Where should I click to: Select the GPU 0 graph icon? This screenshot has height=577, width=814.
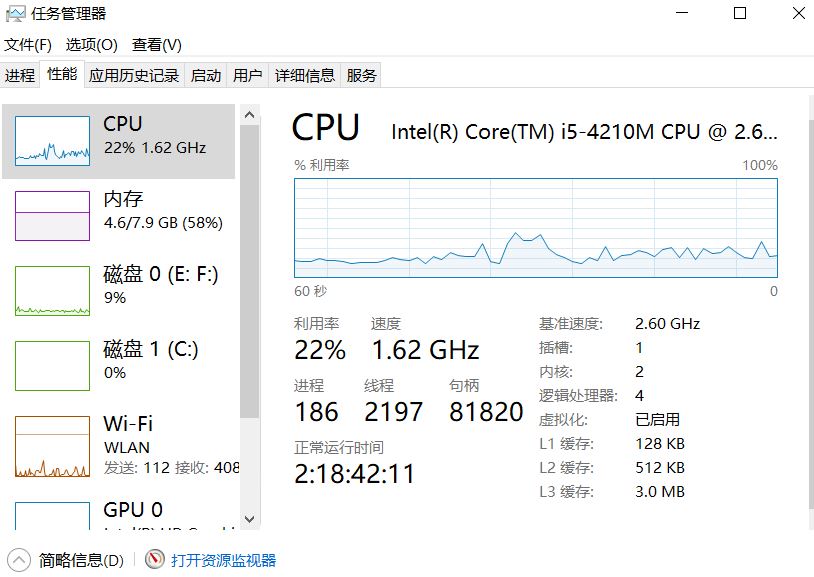tap(52, 516)
